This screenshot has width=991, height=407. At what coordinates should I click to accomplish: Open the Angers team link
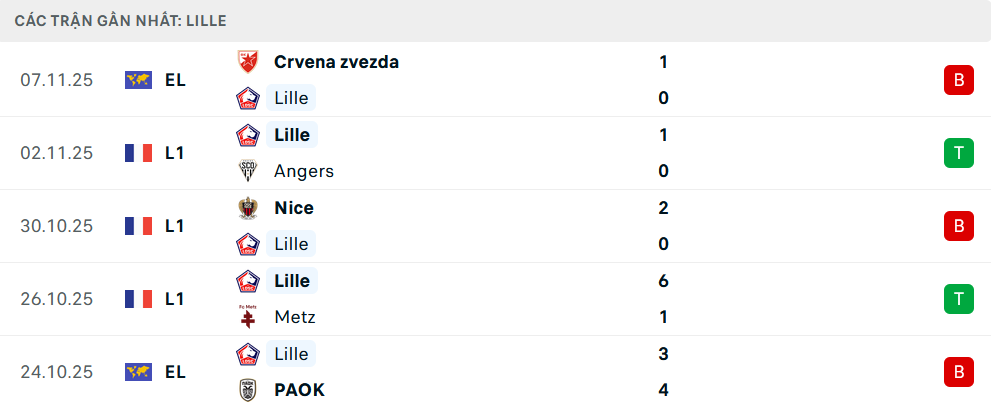304,171
